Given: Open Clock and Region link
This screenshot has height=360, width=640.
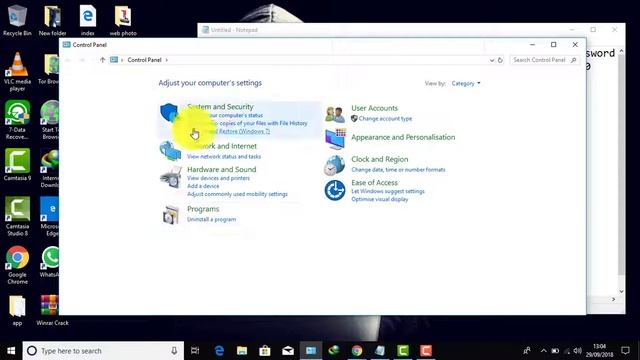Looking at the screenshot, I should pyautogui.click(x=380, y=159).
